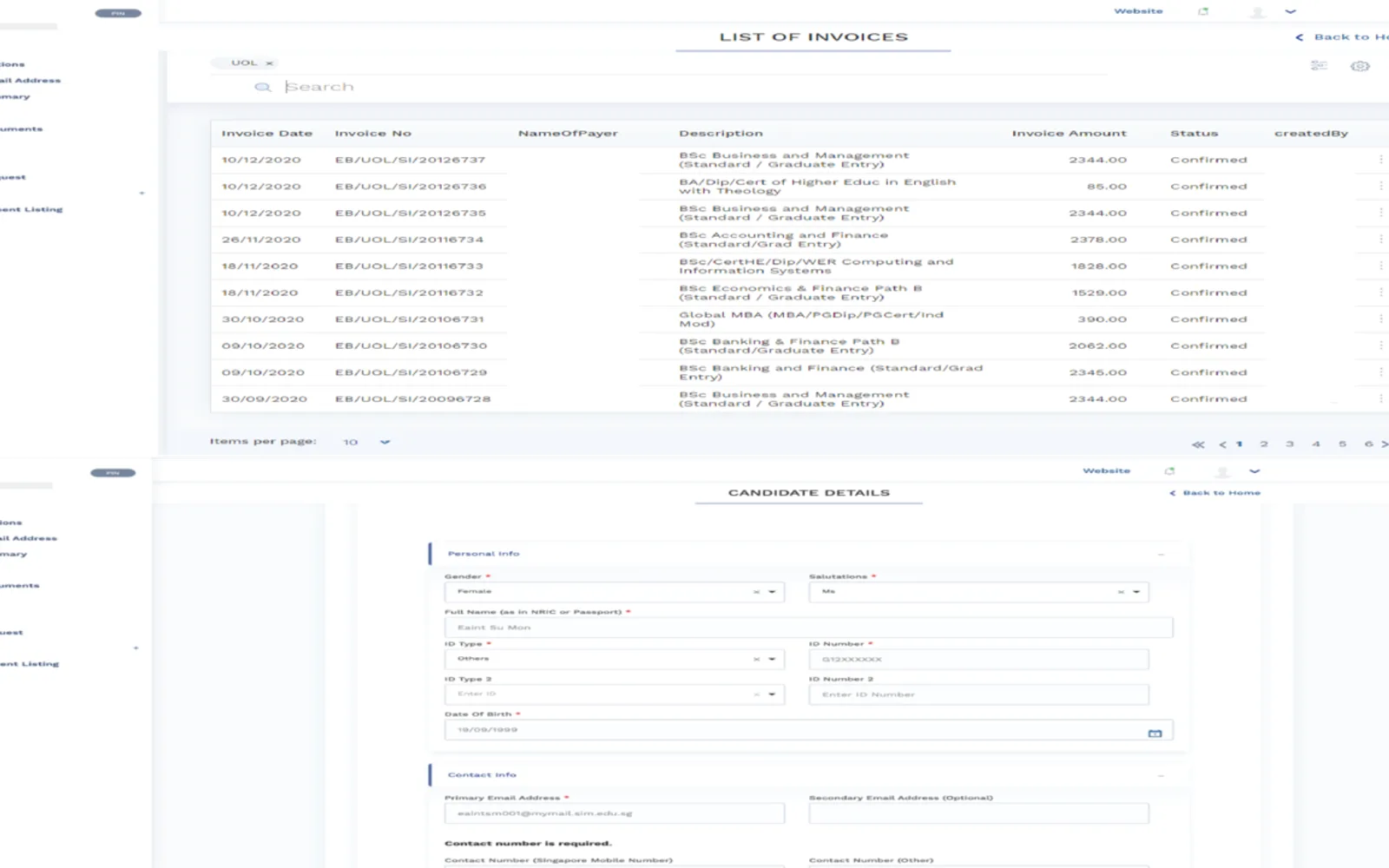Clear the Gender selection
The width and height of the screenshot is (1389, 868).
tap(756, 592)
